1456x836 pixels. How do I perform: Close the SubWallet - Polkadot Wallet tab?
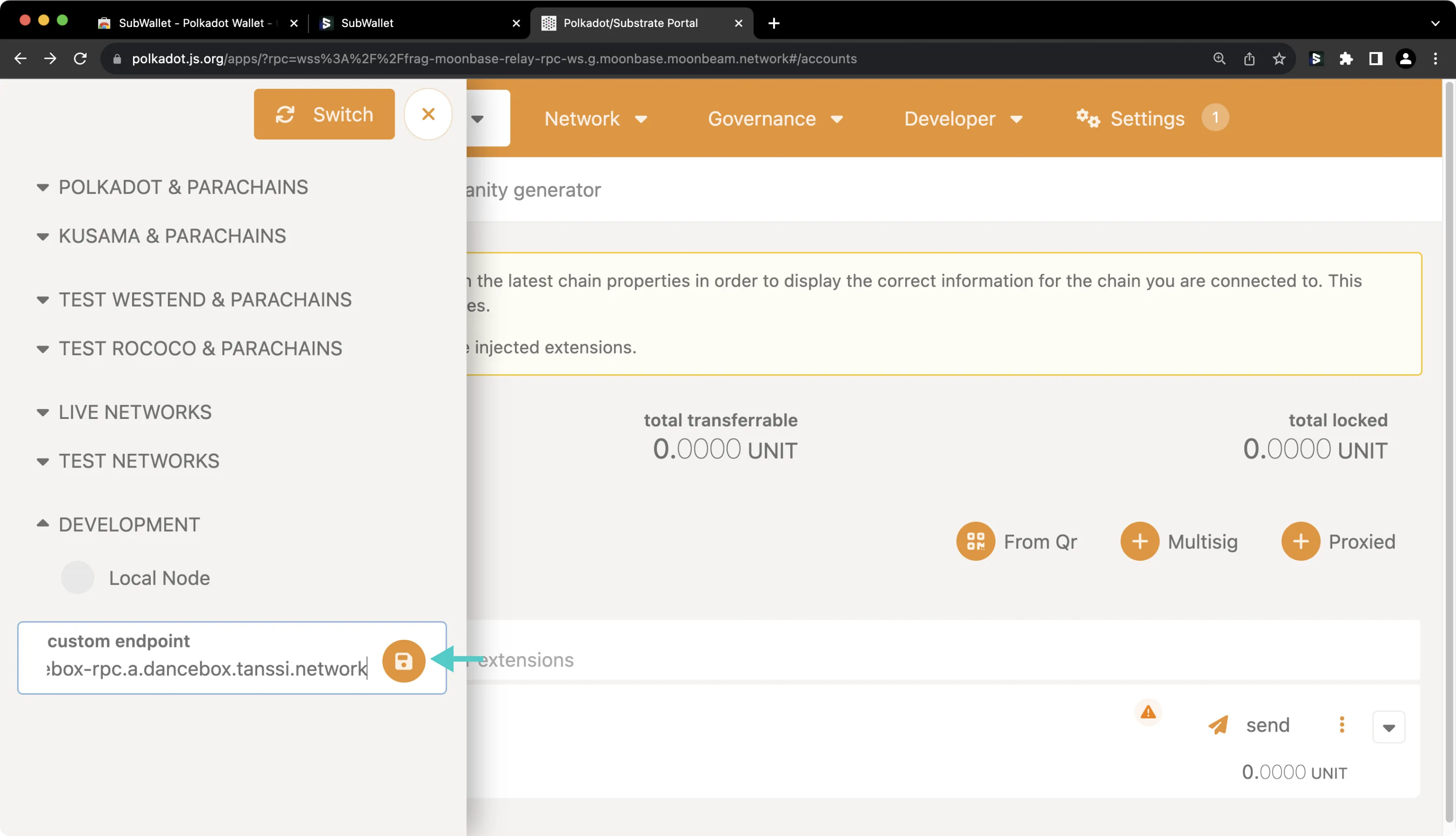pos(293,23)
